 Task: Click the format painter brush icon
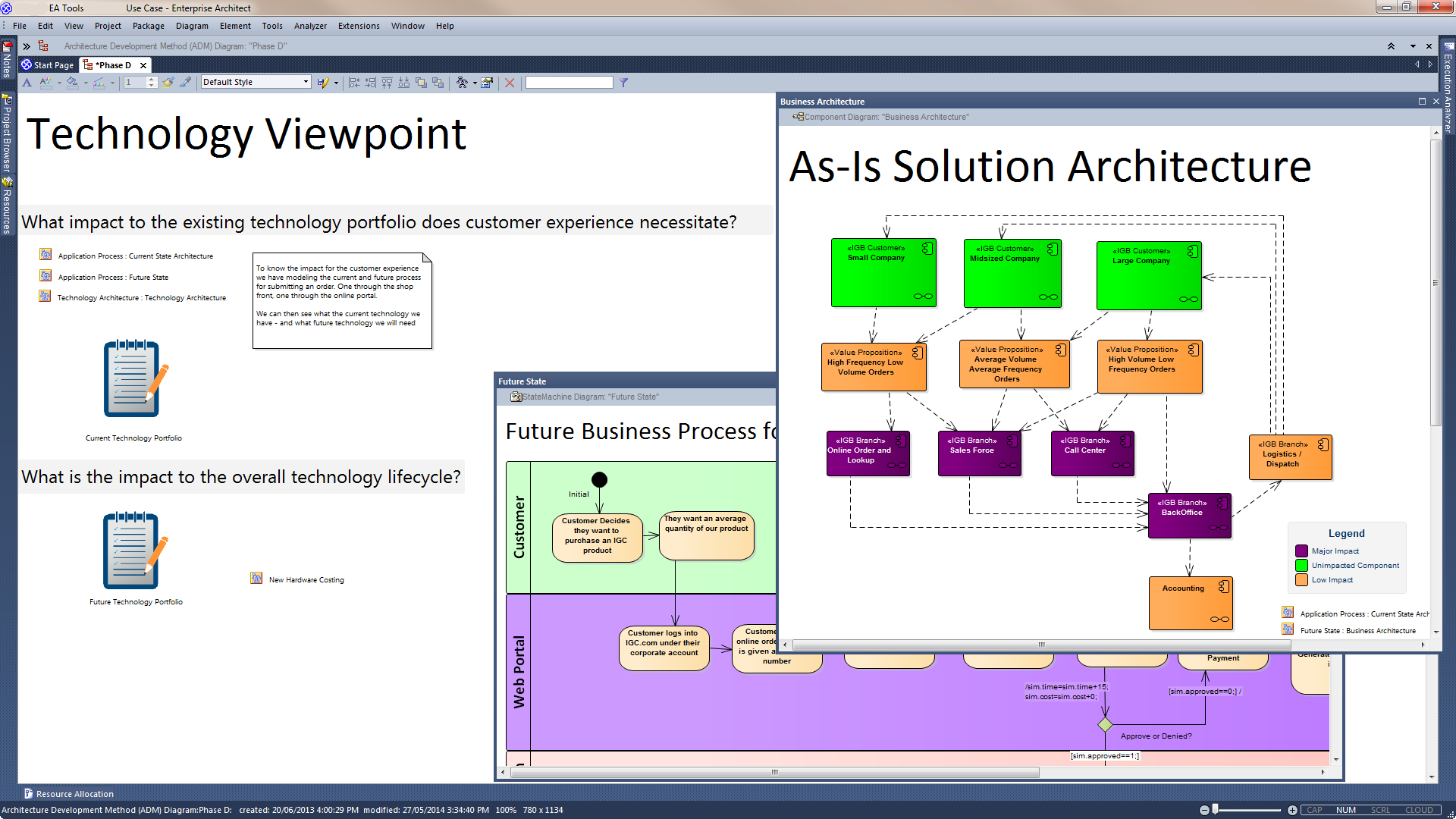[168, 83]
